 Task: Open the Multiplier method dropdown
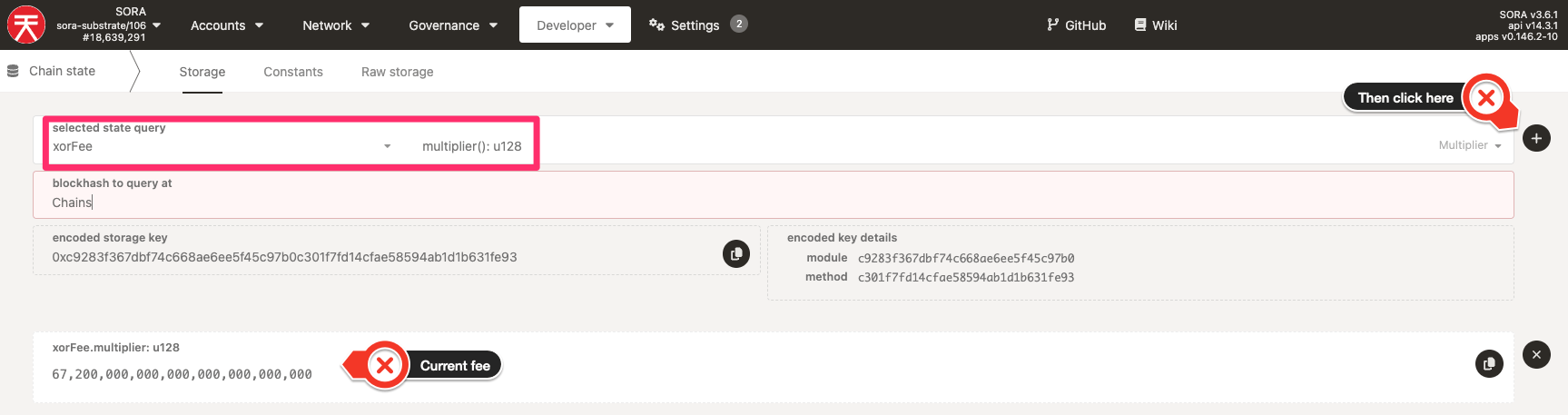[x=1469, y=145]
